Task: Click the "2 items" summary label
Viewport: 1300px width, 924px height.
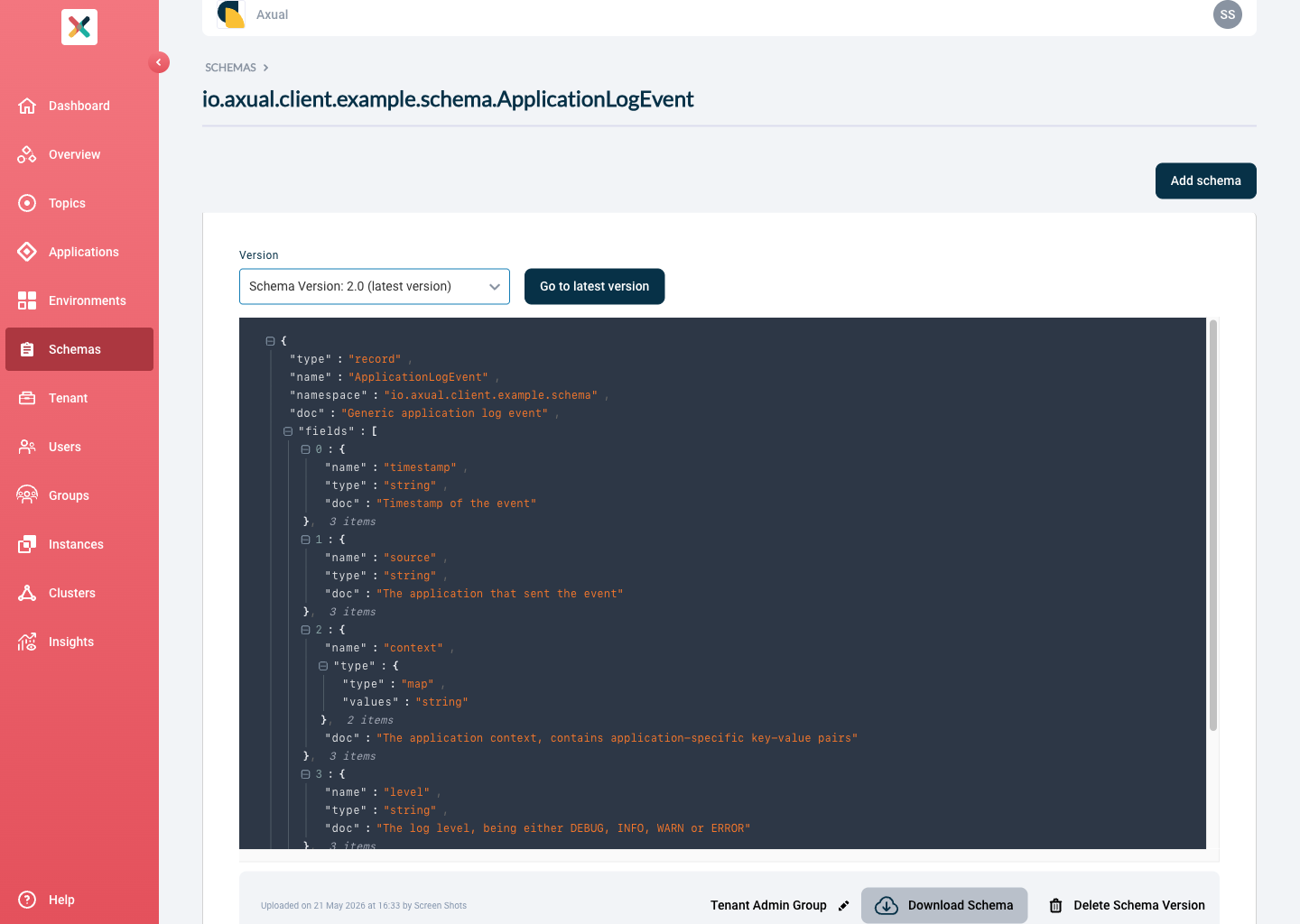Action: pos(370,720)
